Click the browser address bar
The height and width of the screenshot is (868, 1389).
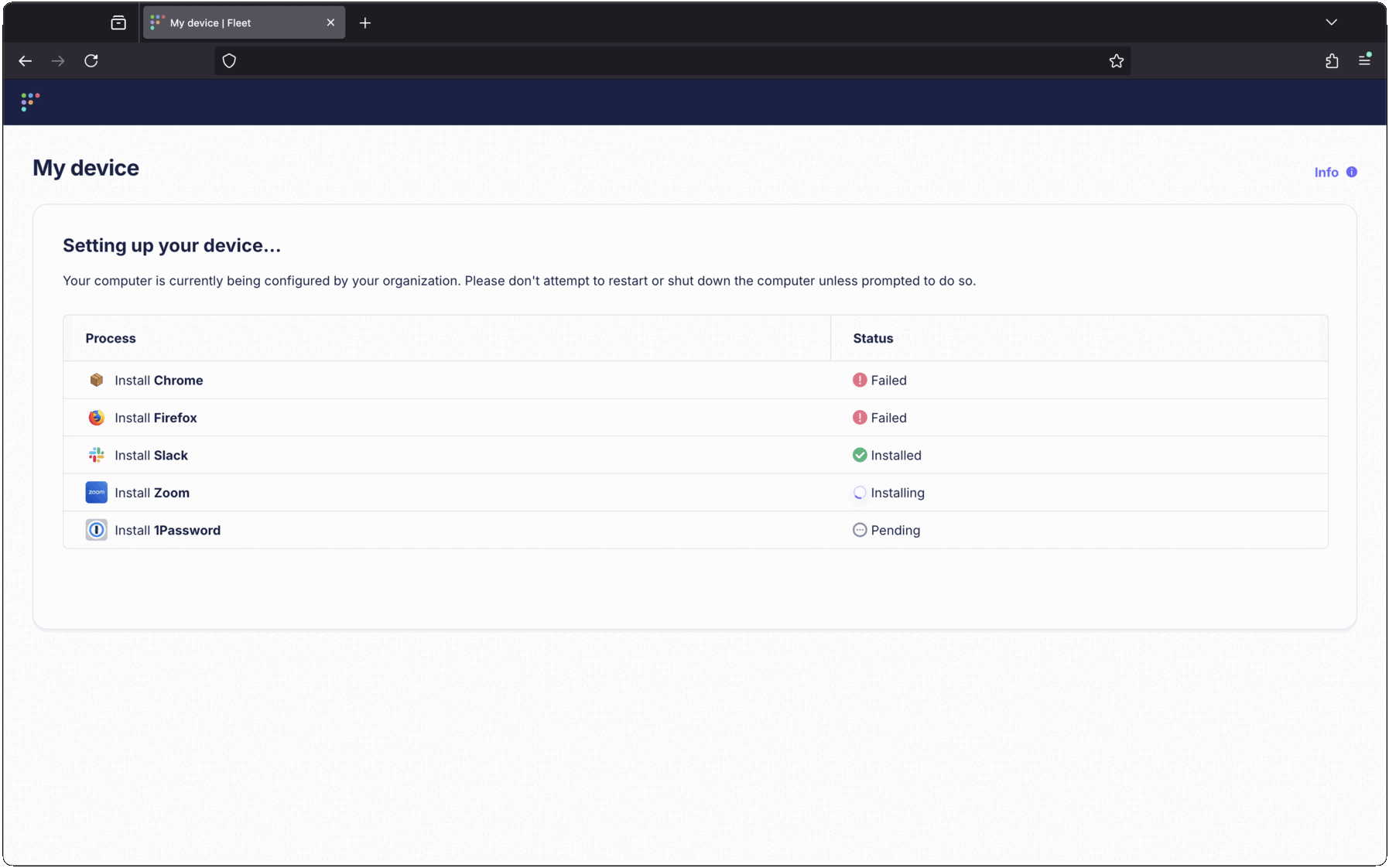[665, 61]
